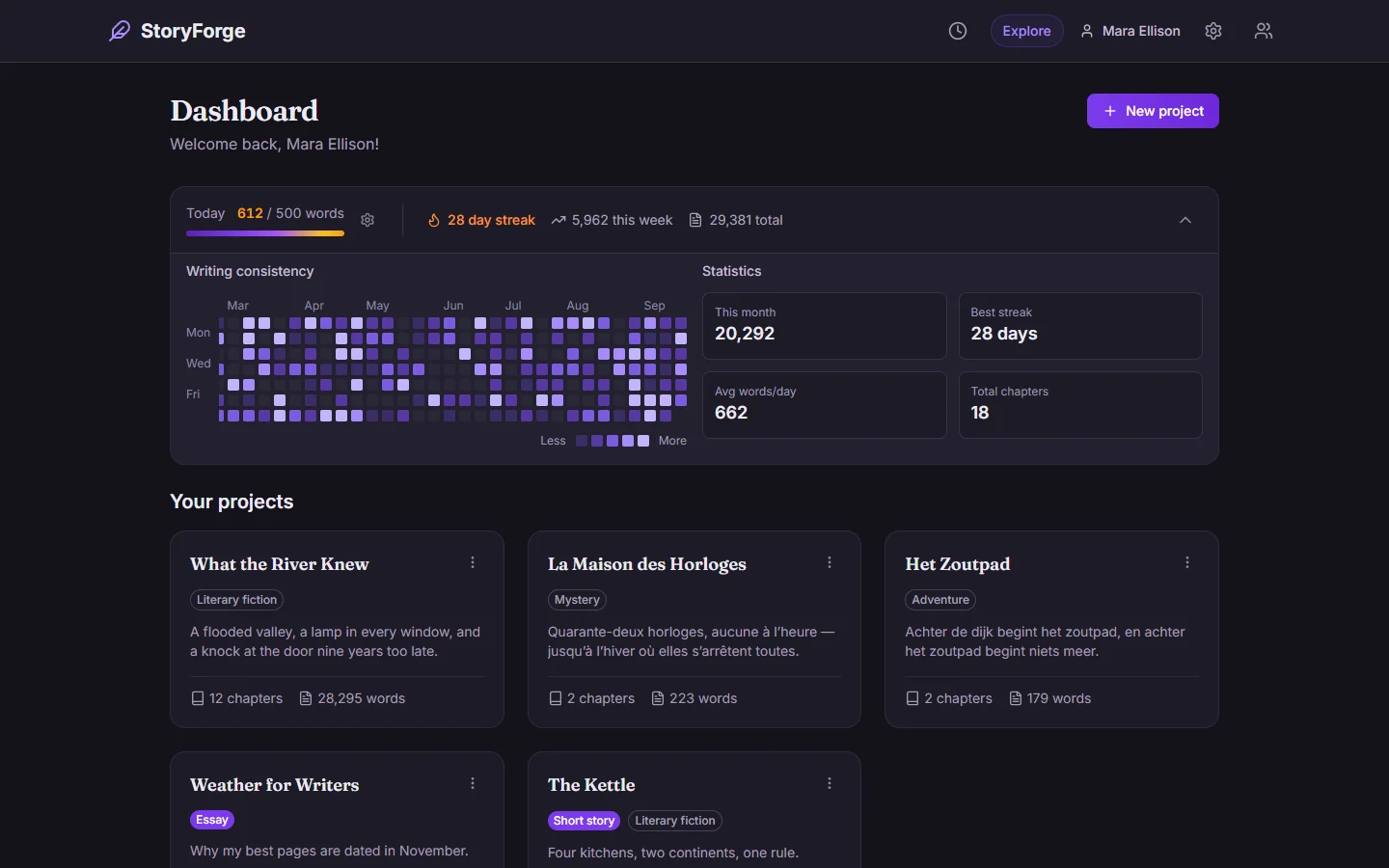Click the flame streak icon
The image size is (1389, 868).
434,220
